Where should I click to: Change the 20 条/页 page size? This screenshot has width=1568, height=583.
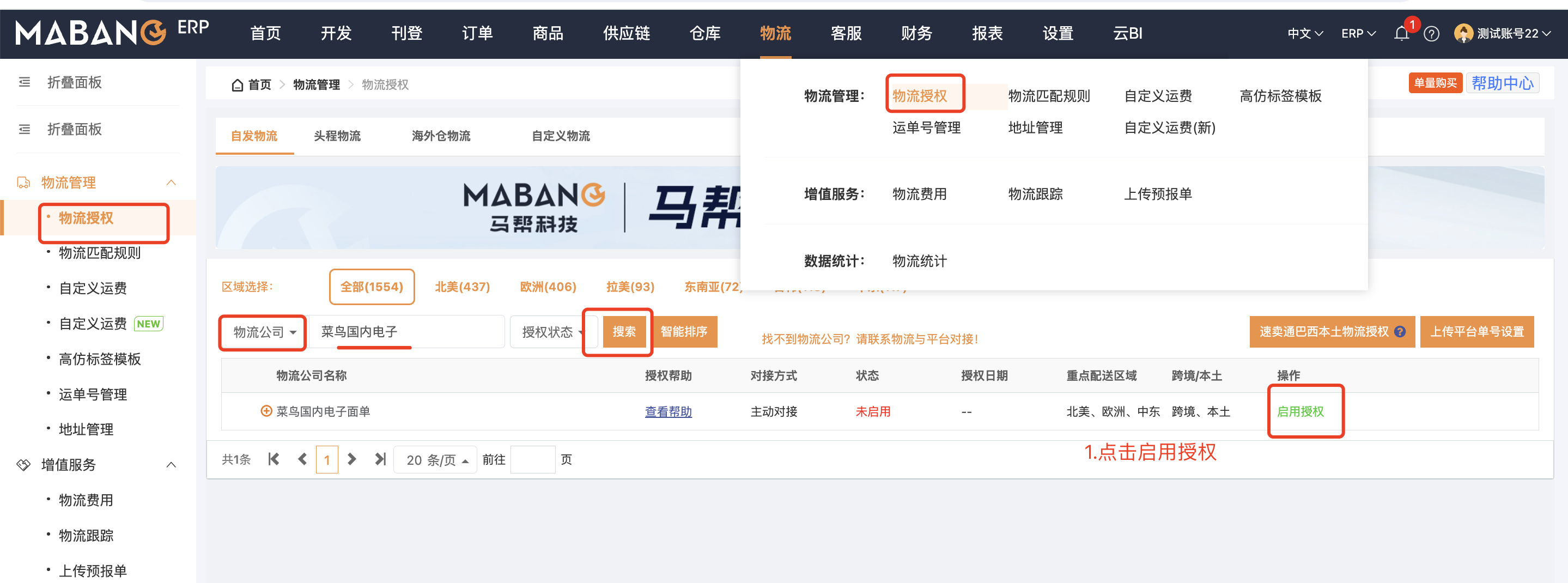435,460
